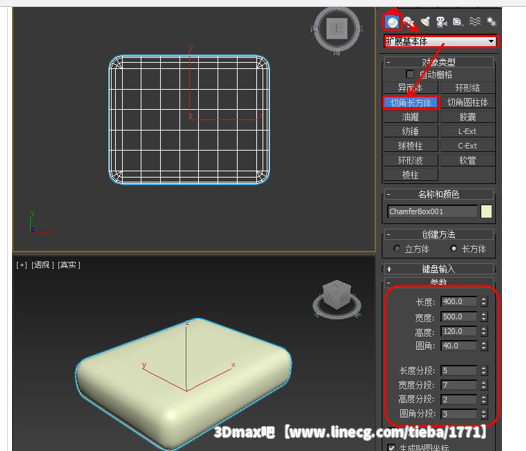This screenshot has height=451, width=526.
Task: Open the Space Warps wave icon
Action: pyautogui.click(x=475, y=22)
